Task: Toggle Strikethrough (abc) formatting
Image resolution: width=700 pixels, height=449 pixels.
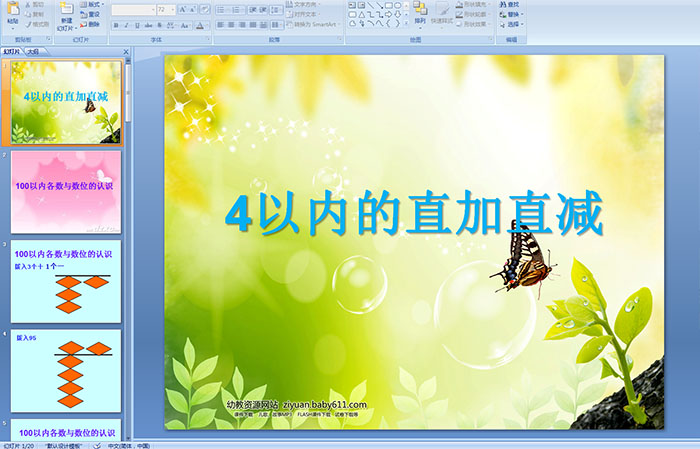Action: pos(148,25)
